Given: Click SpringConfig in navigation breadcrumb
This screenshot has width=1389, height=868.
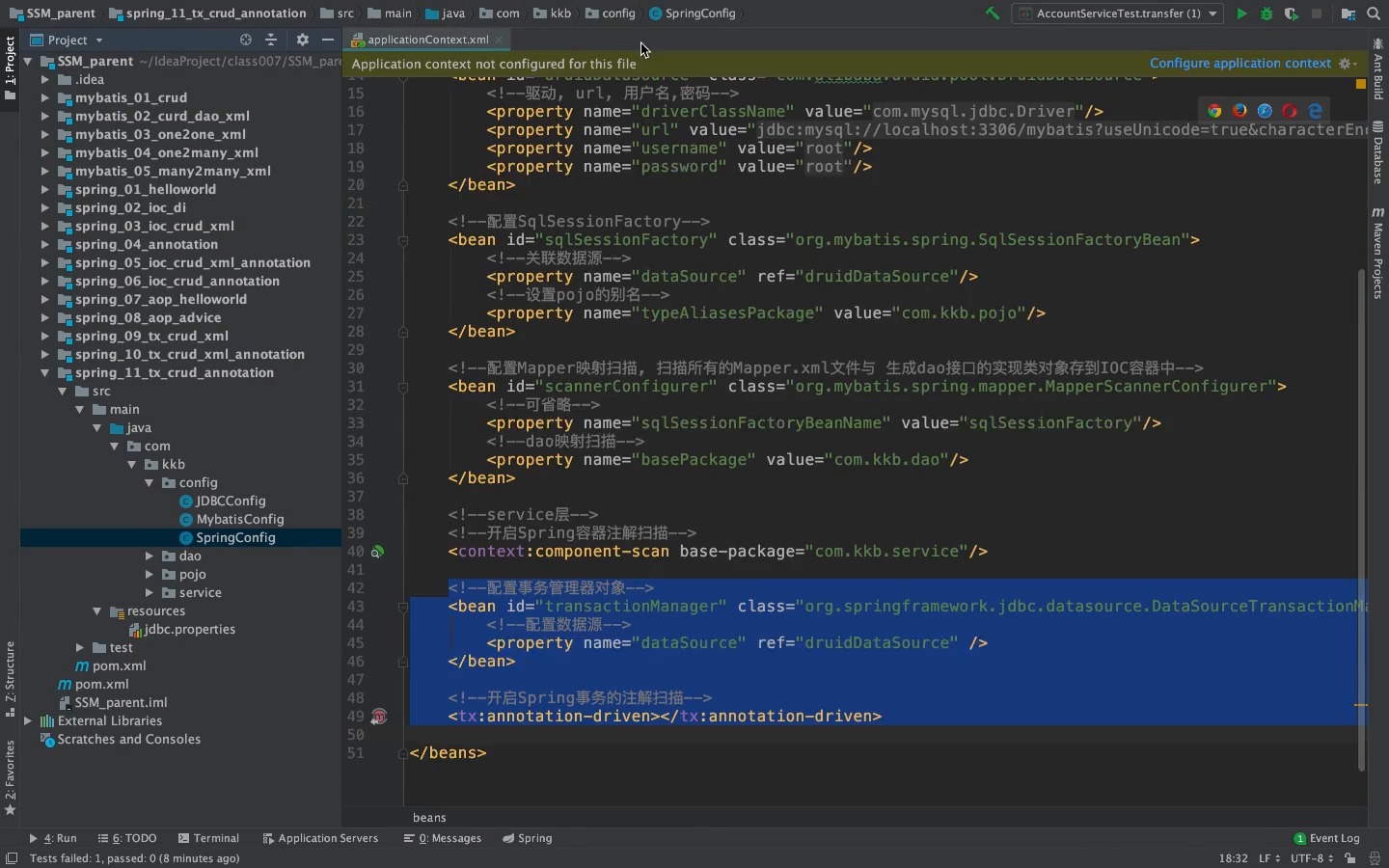Looking at the screenshot, I should point(692,14).
